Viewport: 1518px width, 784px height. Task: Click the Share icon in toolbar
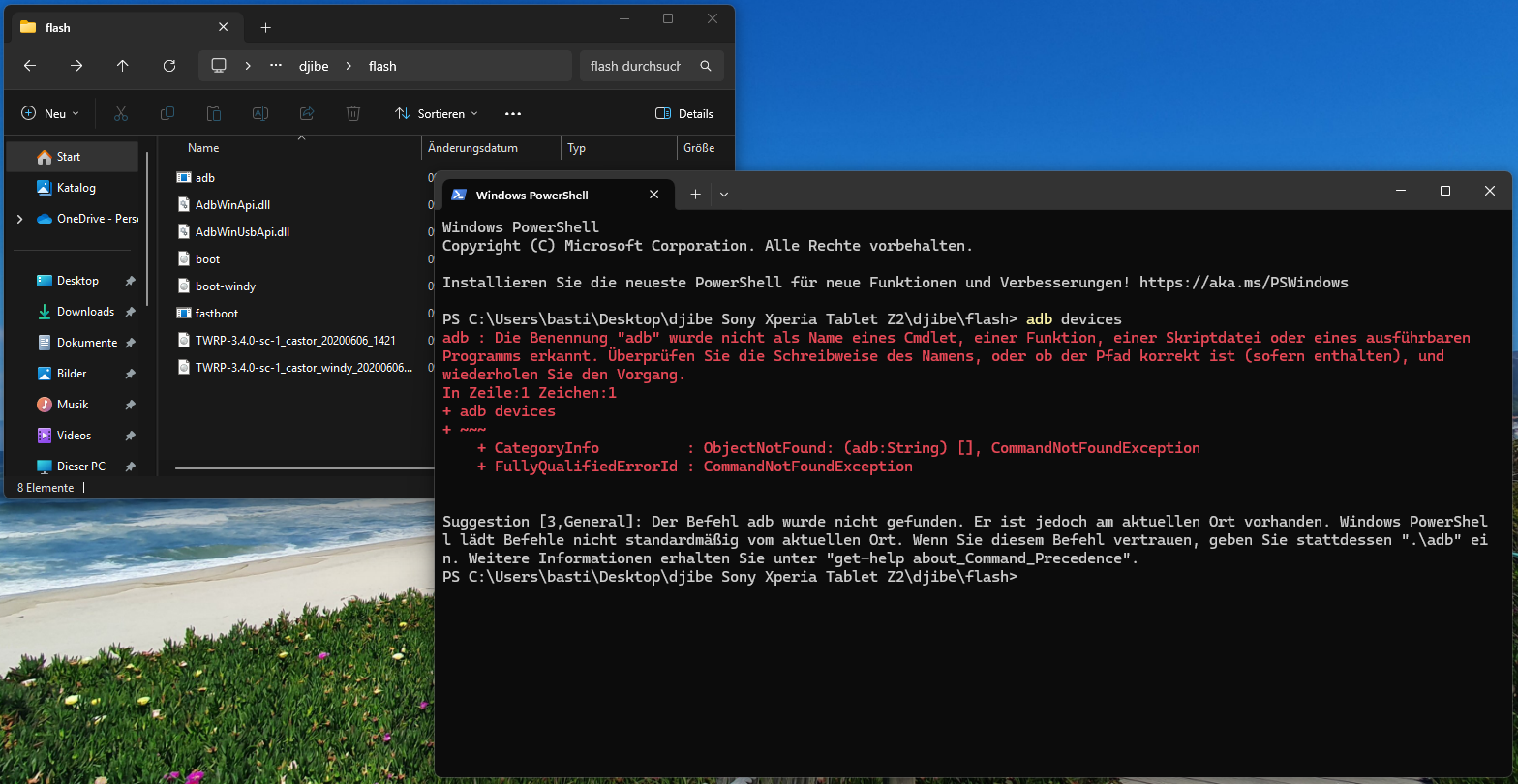point(307,113)
